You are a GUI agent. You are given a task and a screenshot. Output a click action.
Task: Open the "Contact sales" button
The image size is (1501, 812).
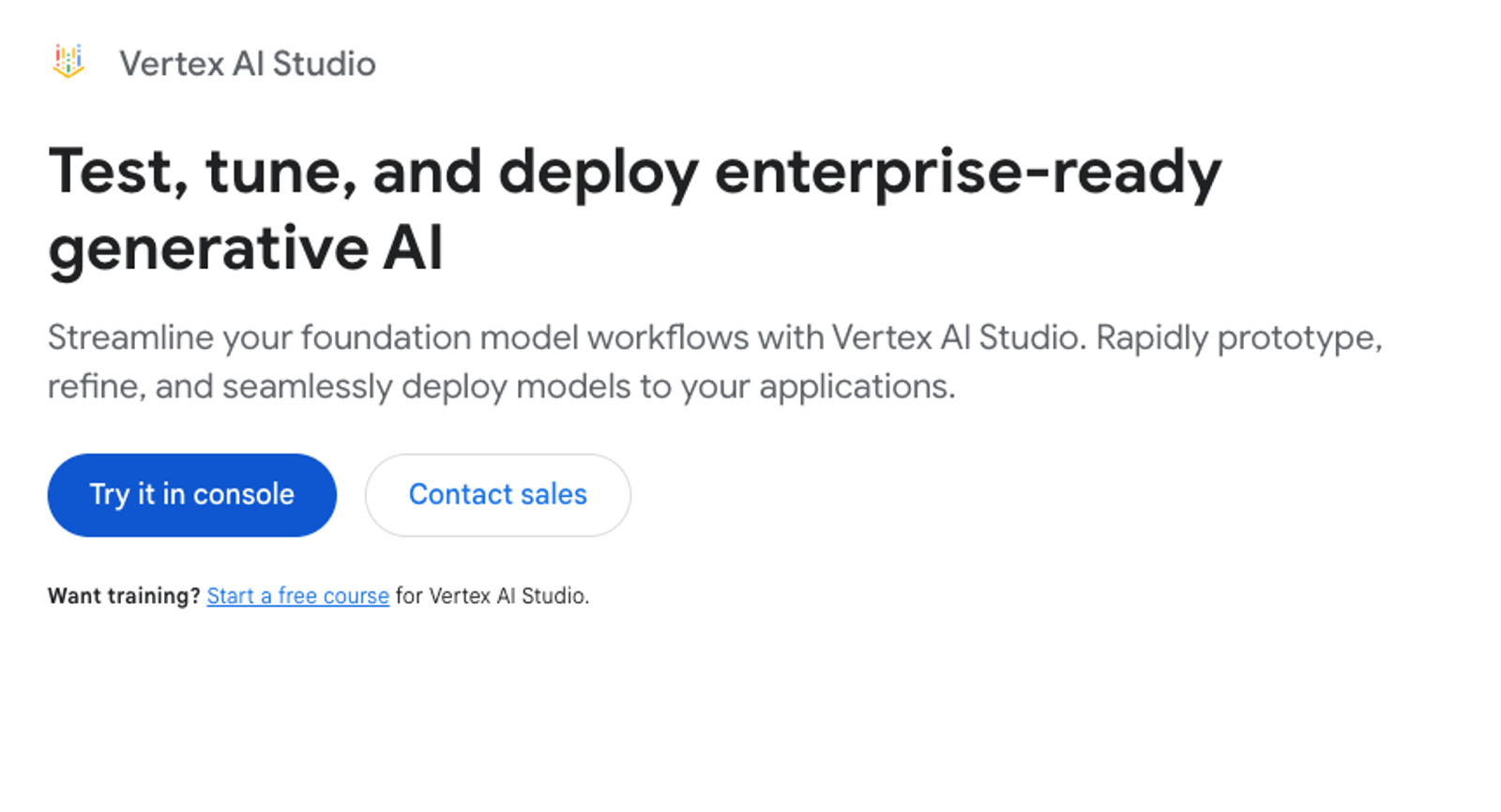pyautogui.click(x=498, y=495)
